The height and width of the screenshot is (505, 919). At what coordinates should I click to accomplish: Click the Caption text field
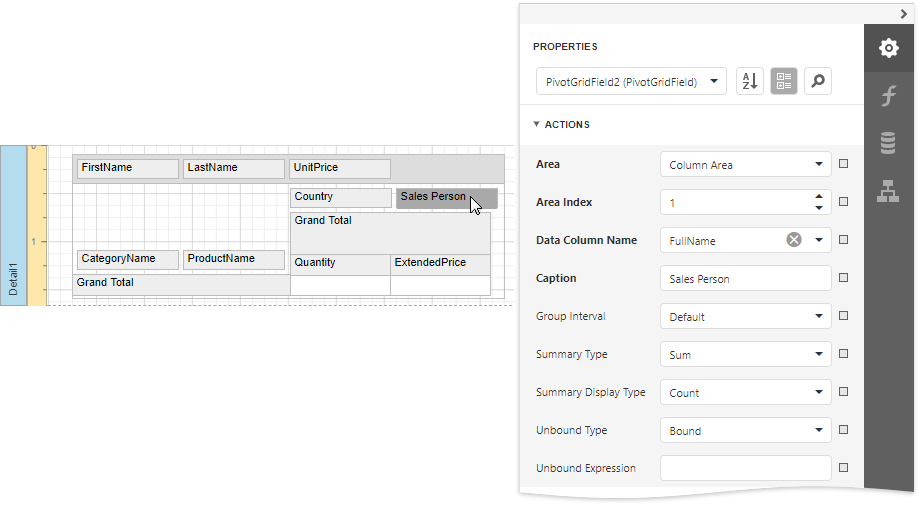click(745, 278)
